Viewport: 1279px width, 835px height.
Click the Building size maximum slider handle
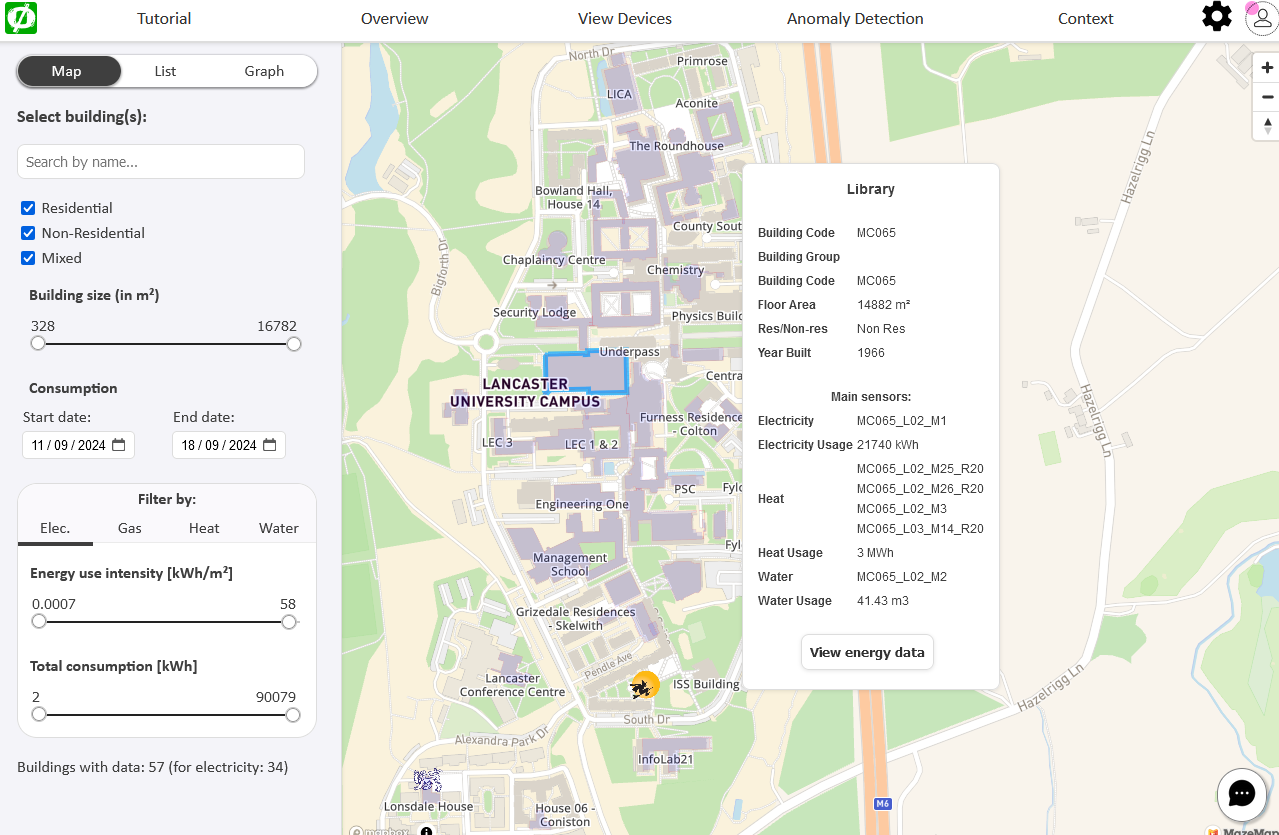294,344
